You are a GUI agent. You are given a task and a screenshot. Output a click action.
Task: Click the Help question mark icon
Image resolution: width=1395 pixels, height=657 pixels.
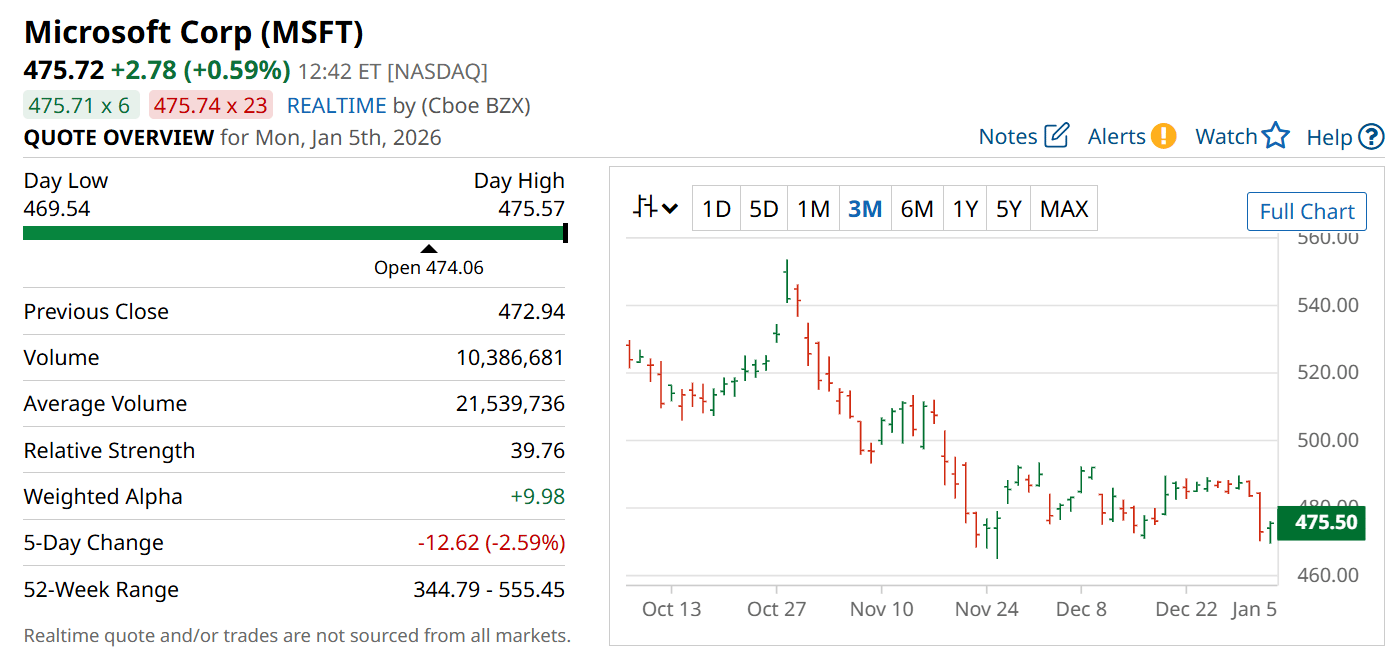click(x=1372, y=137)
